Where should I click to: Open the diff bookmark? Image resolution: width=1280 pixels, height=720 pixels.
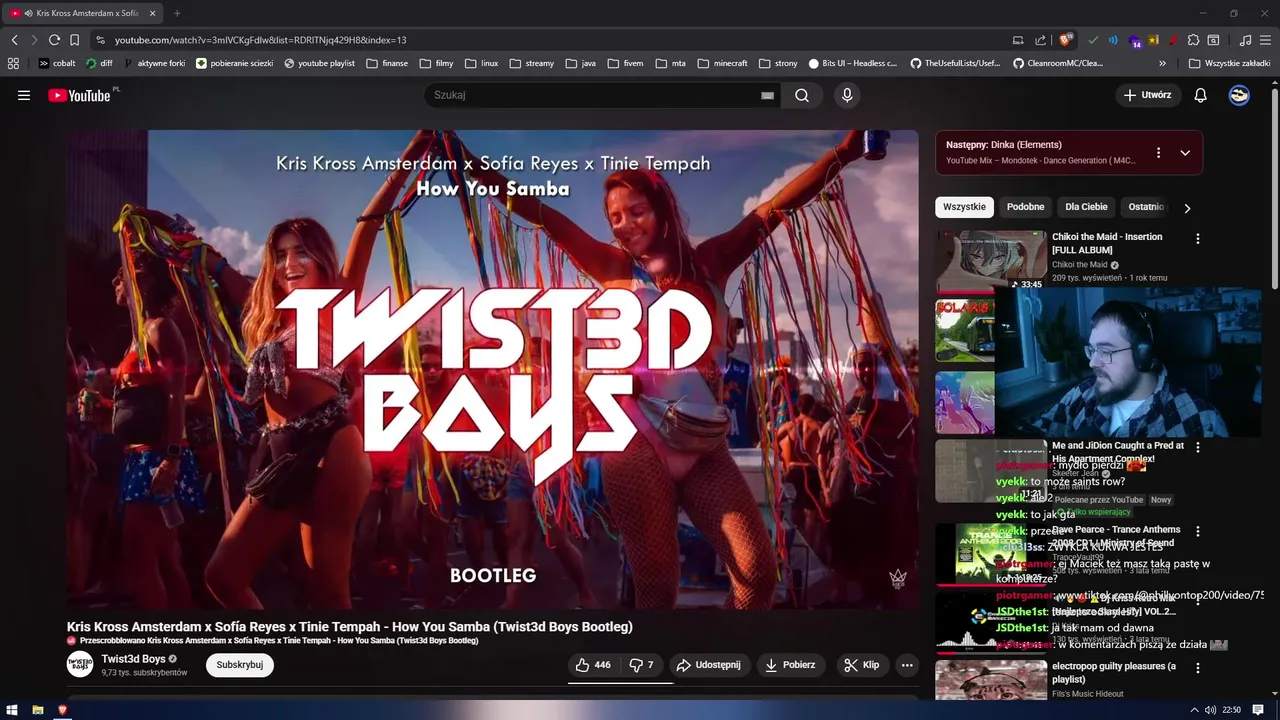pyautogui.click(x=99, y=63)
